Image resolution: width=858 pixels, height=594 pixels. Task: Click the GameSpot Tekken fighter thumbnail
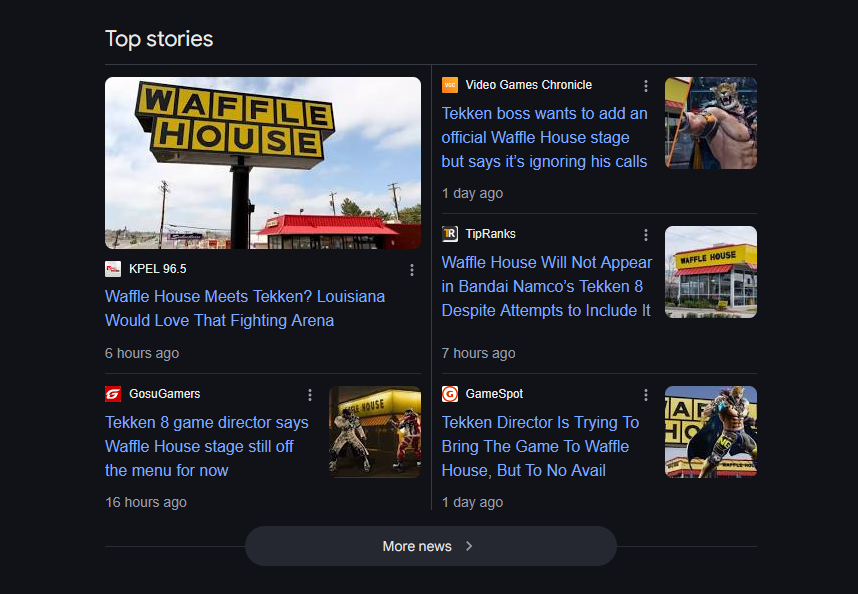tap(711, 432)
